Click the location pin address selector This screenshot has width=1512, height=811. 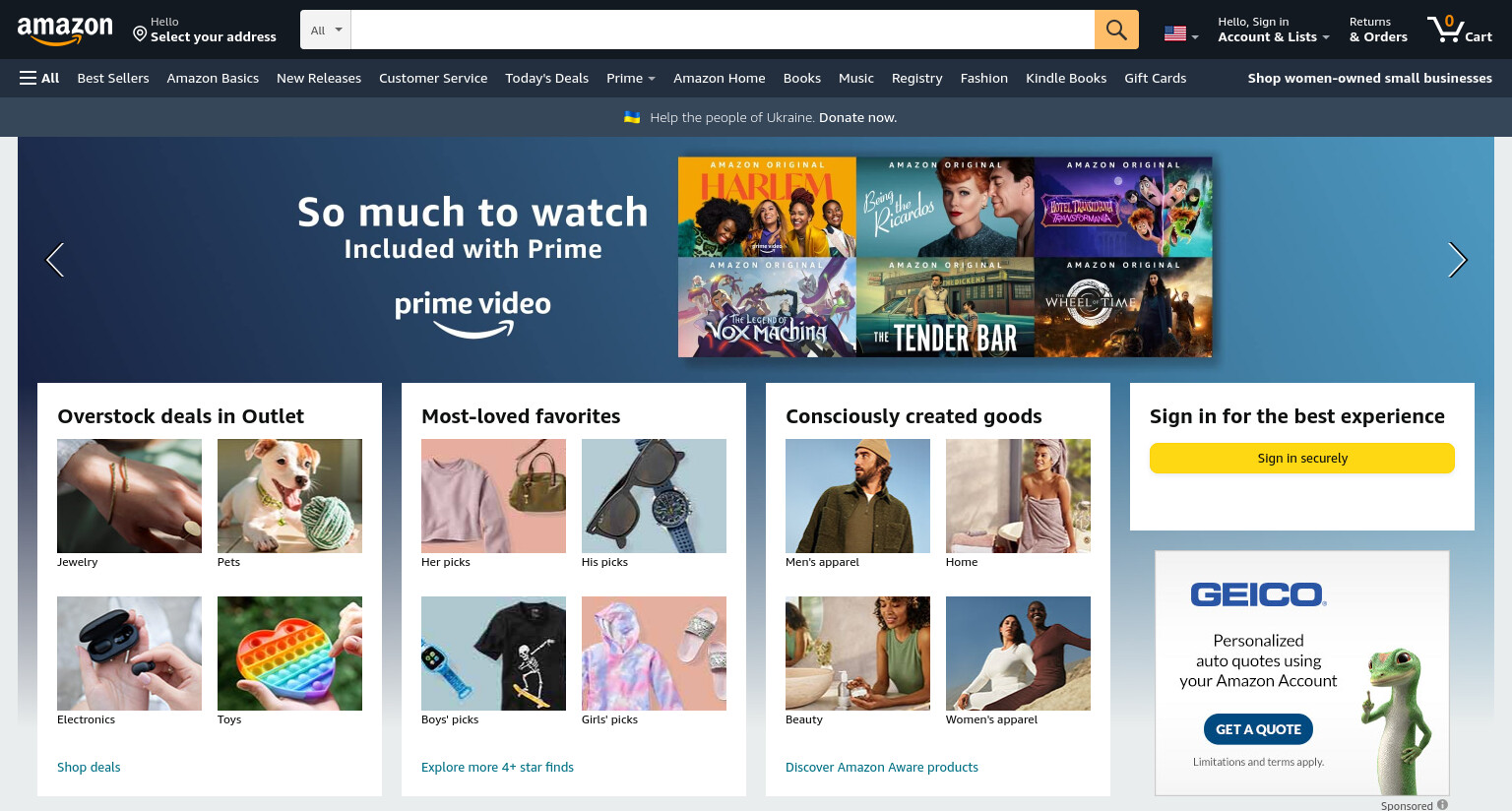point(205,30)
